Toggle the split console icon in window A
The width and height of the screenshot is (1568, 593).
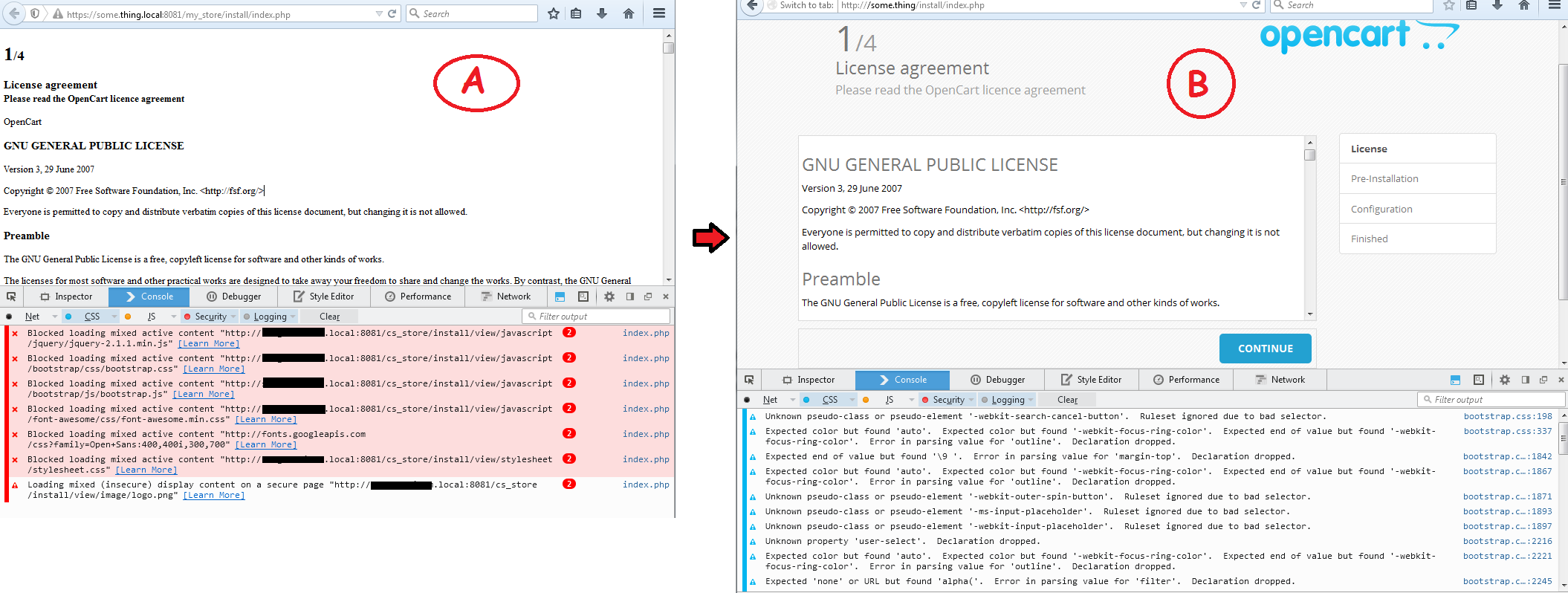click(560, 296)
